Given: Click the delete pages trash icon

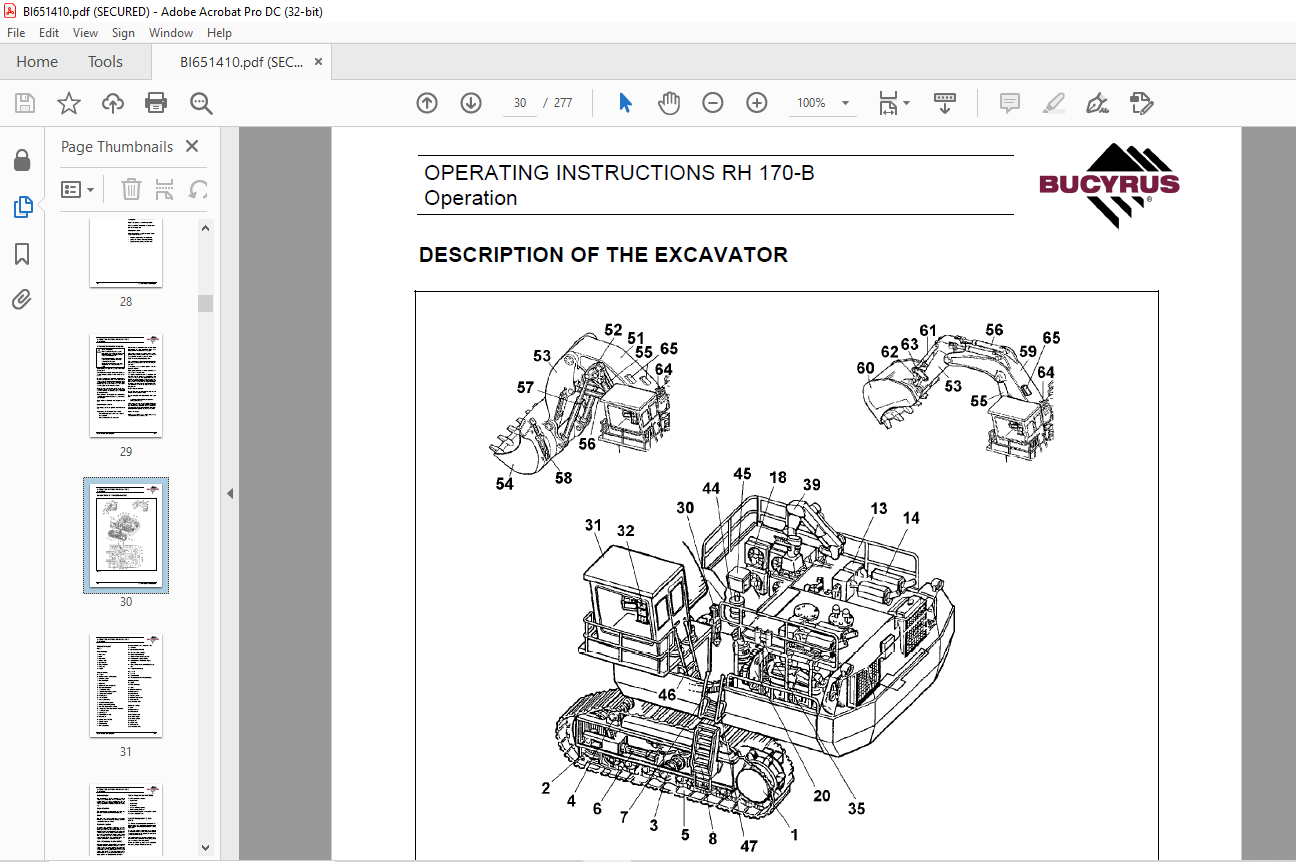Looking at the screenshot, I should point(131,189).
